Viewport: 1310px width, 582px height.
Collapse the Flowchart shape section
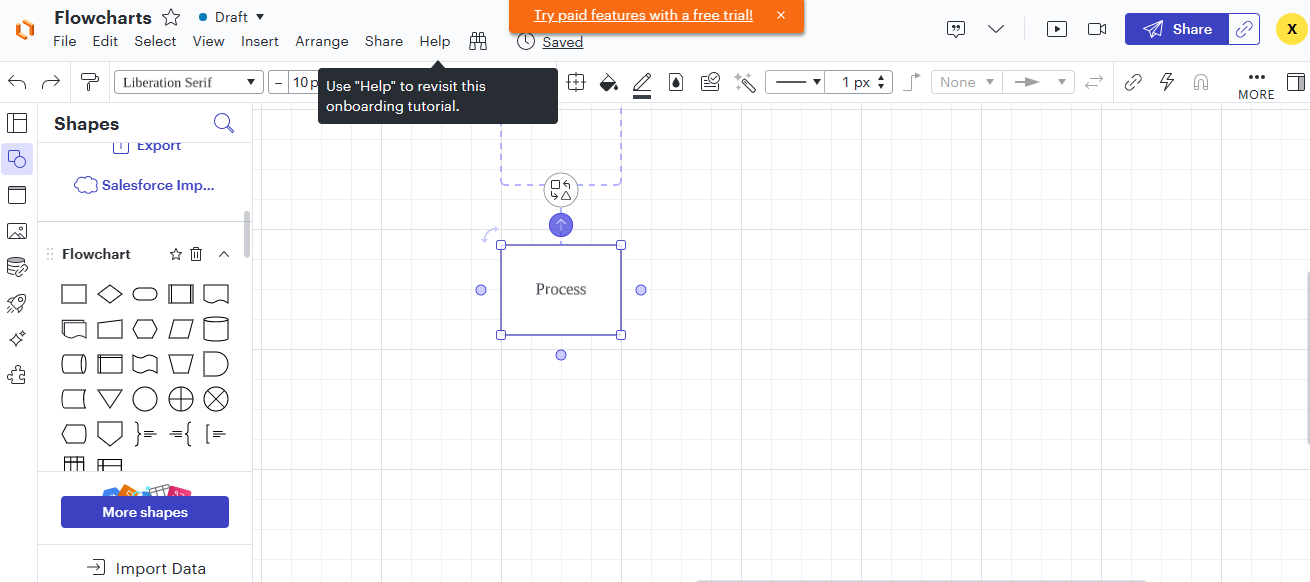[224, 254]
